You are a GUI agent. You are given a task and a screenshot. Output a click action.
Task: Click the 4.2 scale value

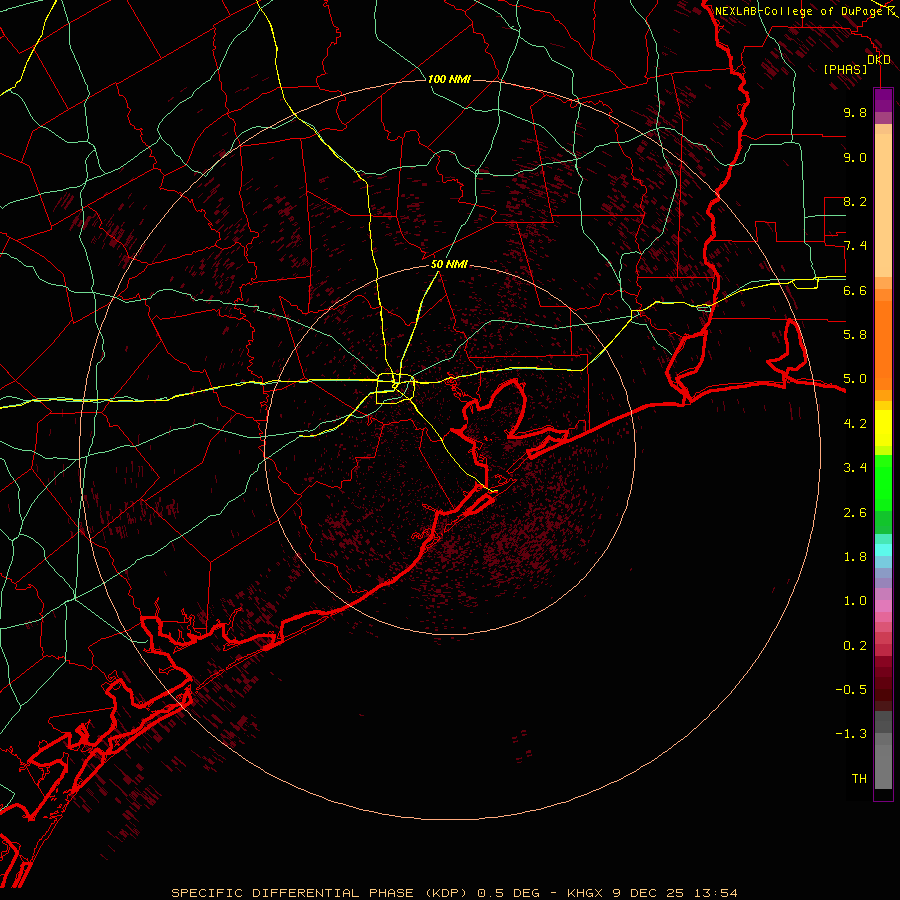[x=855, y=424]
